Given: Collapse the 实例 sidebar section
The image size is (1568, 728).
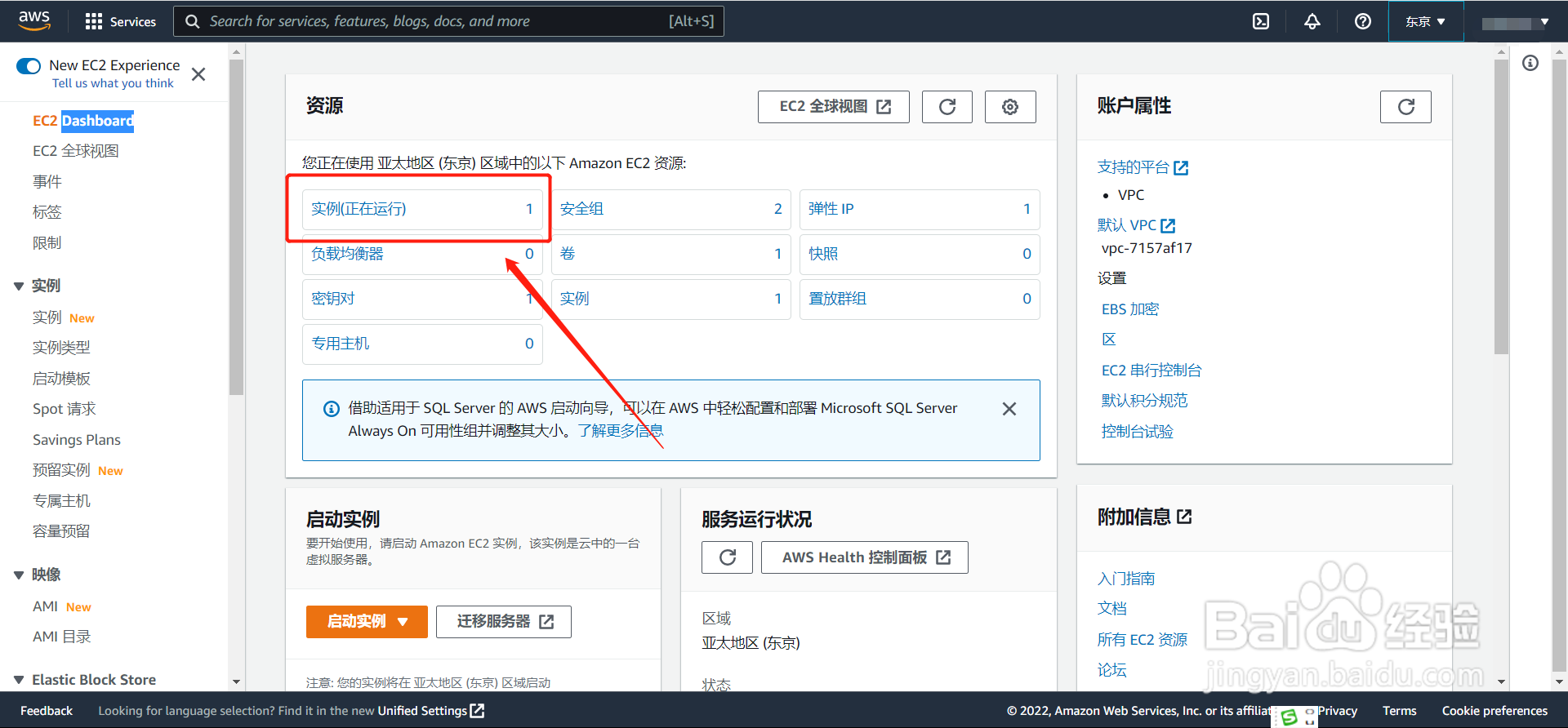Looking at the screenshot, I should pos(19,286).
